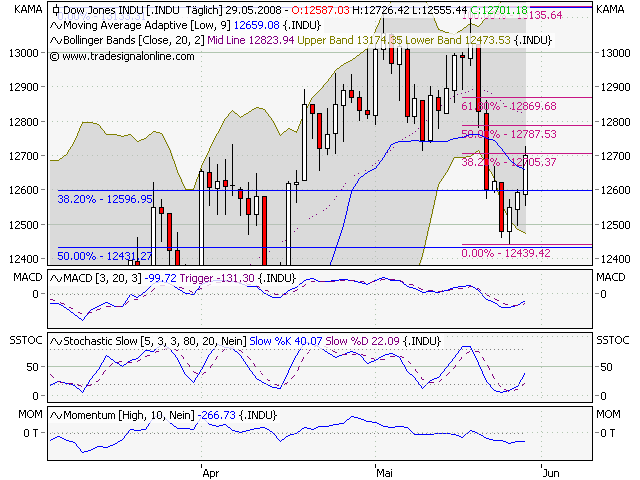
Task: Click the wave icon beside Moving Average Adaptive
Action: click(x=56, y=26)
